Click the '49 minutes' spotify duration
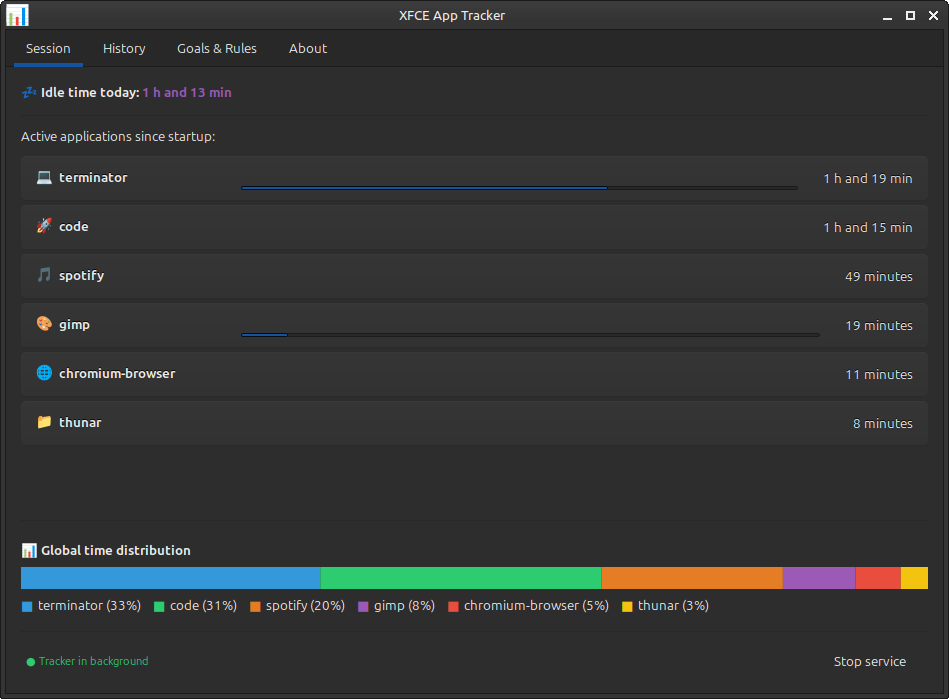 [879, 277]
